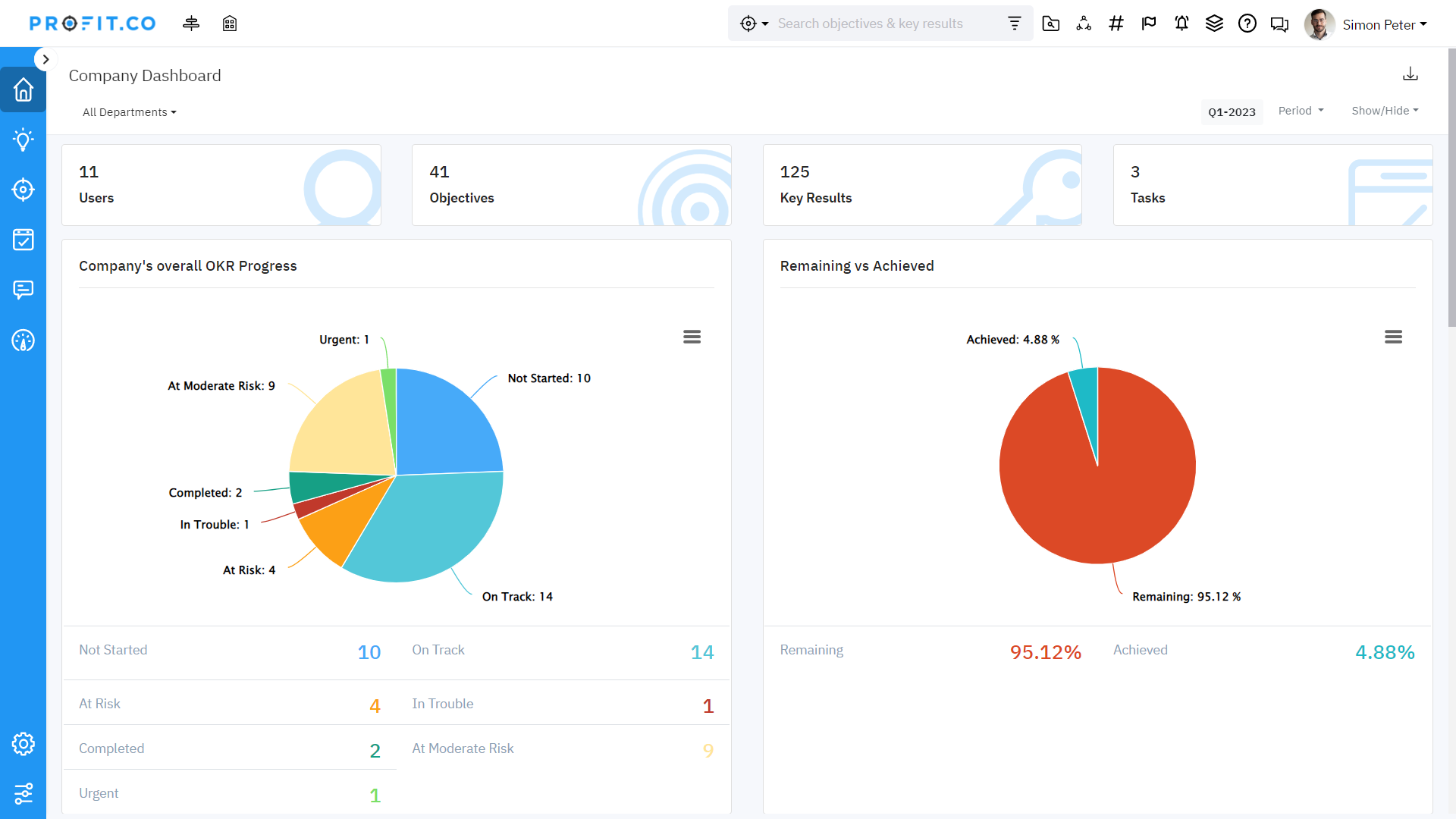1456x819 pixels.
Task: Open the performance gauge icon in the sidebar
Action: coord(23,340)
